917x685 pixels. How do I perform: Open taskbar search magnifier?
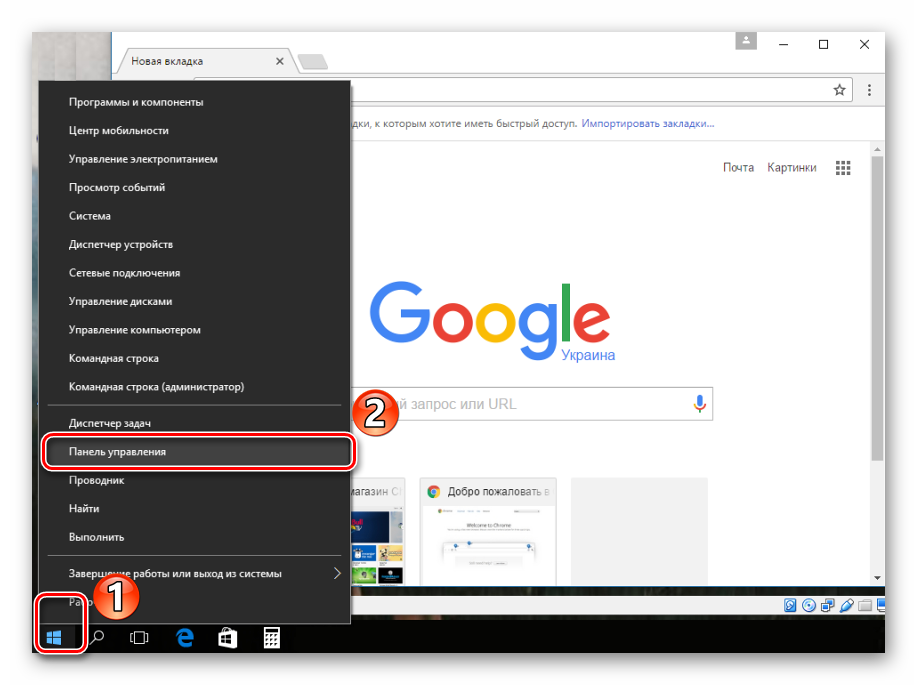point(98,637)
